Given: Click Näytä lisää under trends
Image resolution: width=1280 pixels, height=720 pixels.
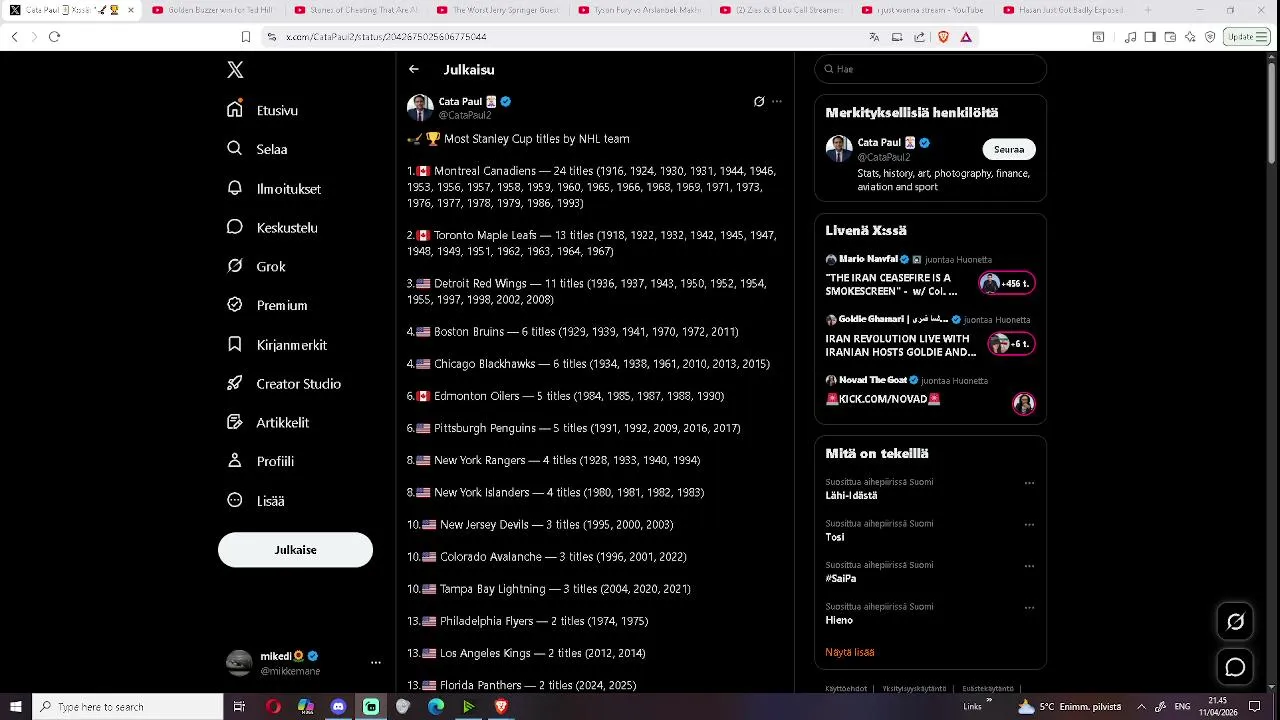Looking at the screenshot, I should click(x=850, y=652).
